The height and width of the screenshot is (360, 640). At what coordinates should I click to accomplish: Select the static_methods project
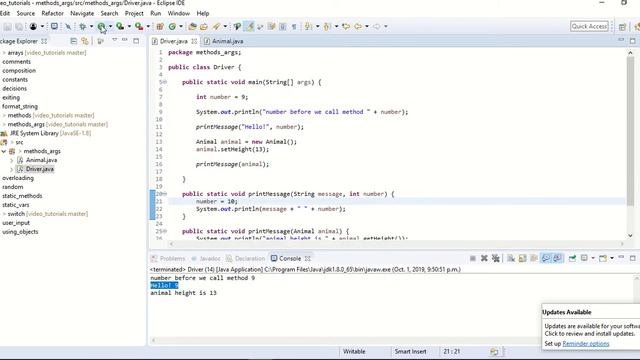tap(22, 196)
